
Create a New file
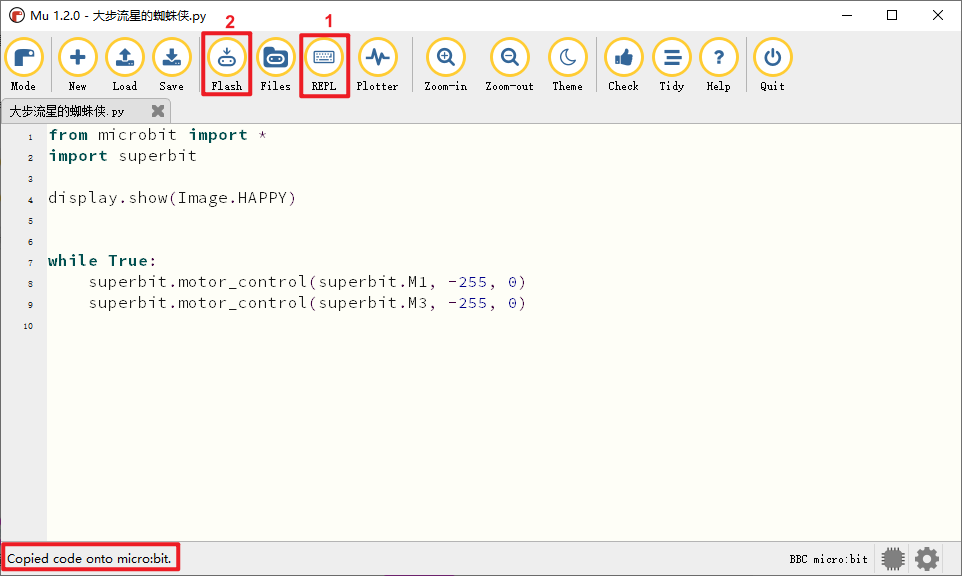point(77,65)
